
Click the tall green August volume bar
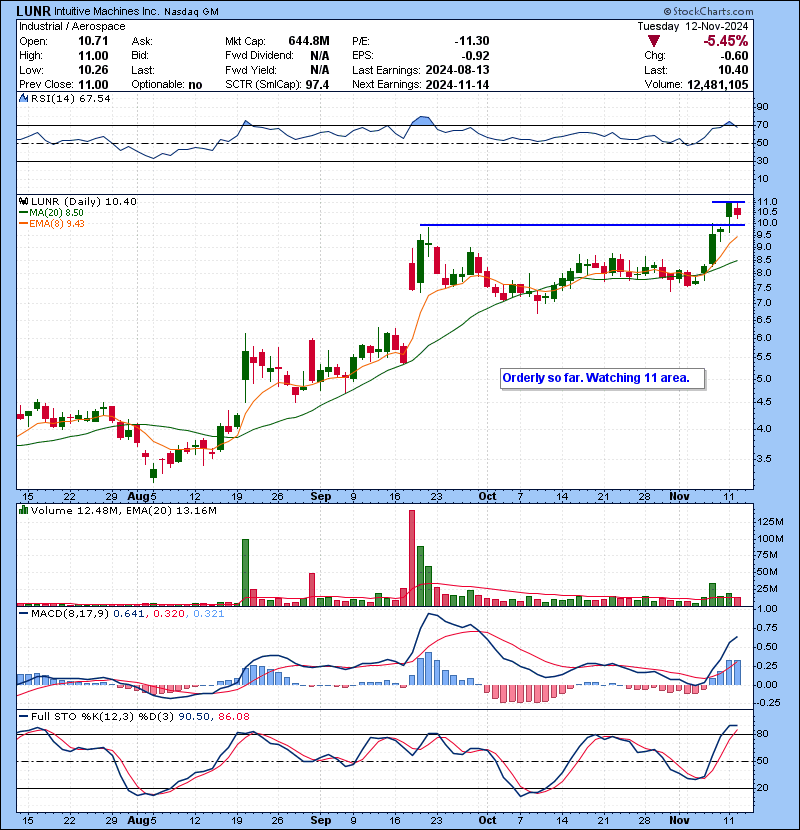[x=245, y=572]
